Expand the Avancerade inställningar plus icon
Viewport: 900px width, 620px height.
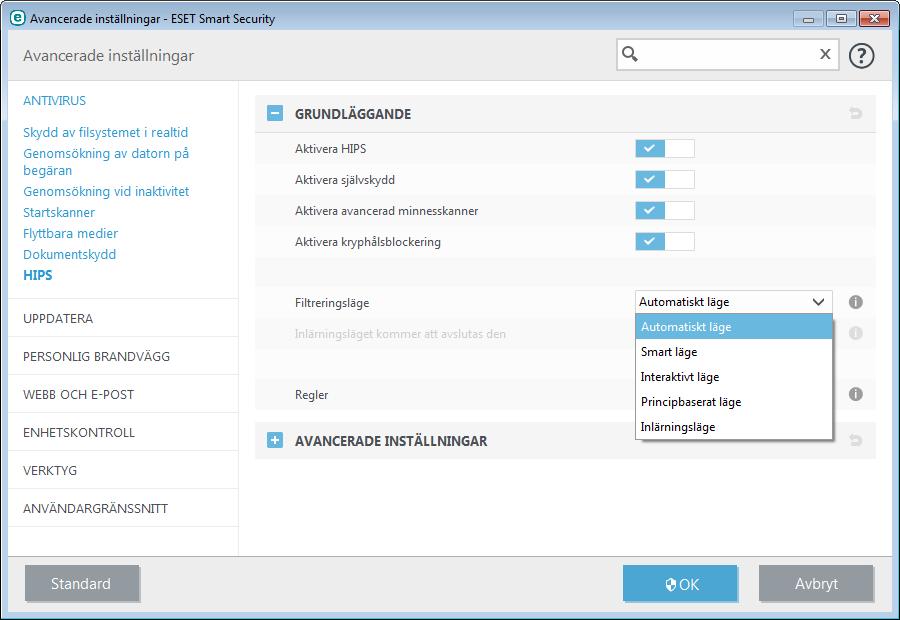pos(275,440)
